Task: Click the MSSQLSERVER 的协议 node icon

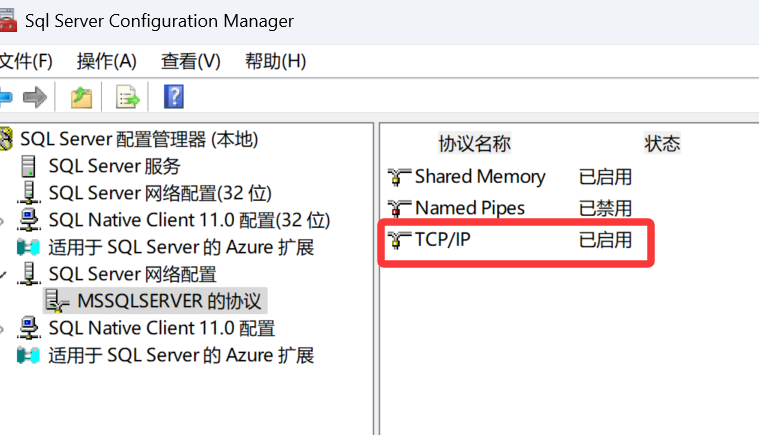Action: (x=57, y=301)
